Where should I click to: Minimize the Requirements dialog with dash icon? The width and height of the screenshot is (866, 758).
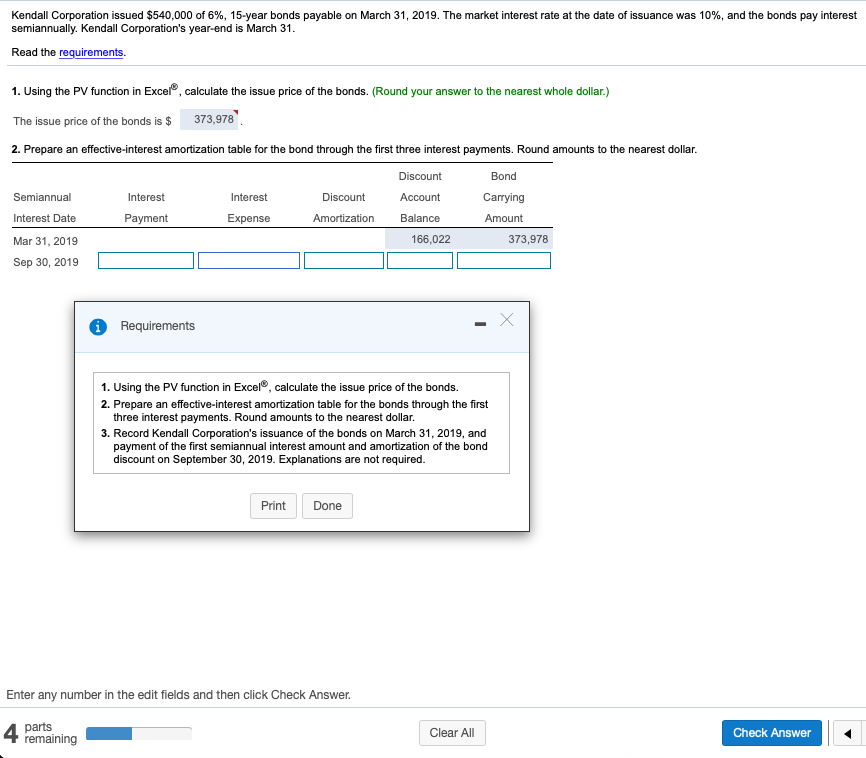[480, 324]
